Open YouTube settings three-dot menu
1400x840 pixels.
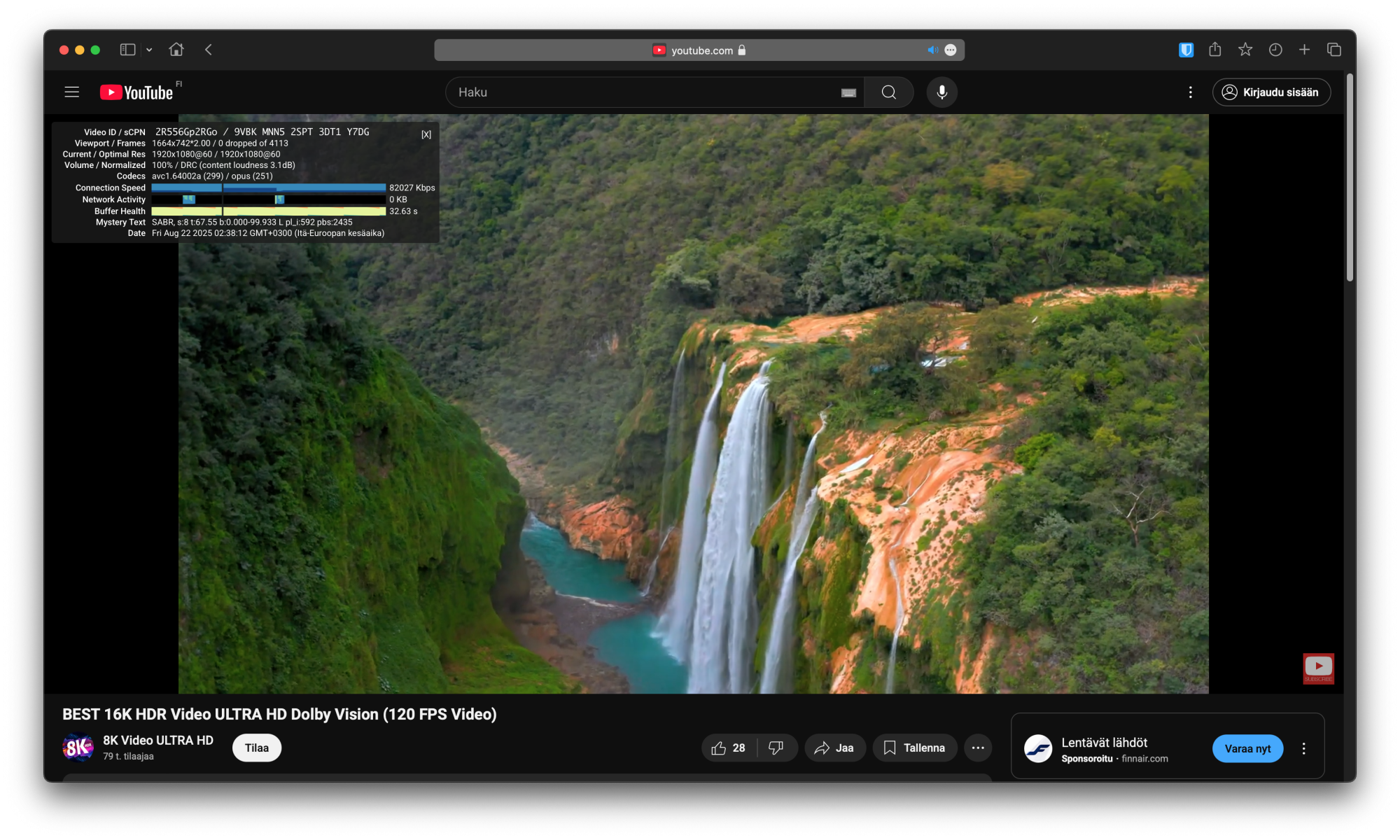click(x=1190, y=92)
